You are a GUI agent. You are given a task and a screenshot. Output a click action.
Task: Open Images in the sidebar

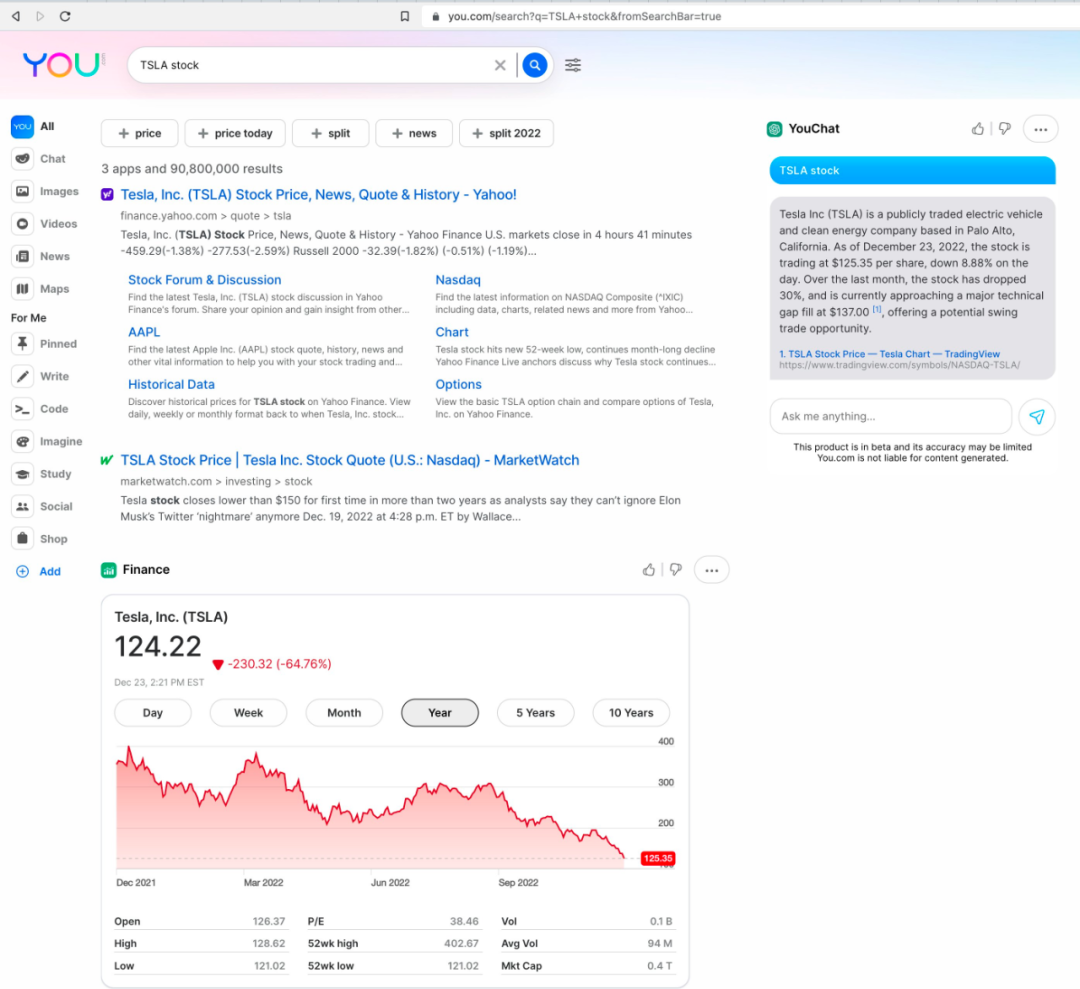[x=45, y=191]
